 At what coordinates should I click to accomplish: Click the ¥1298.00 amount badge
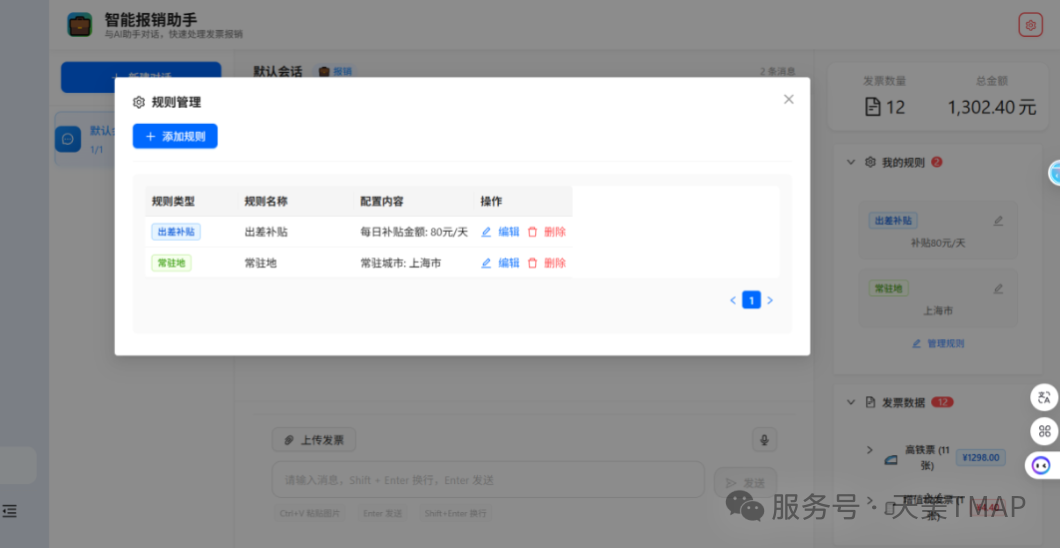pyautogui.click(x=981, y=458)
